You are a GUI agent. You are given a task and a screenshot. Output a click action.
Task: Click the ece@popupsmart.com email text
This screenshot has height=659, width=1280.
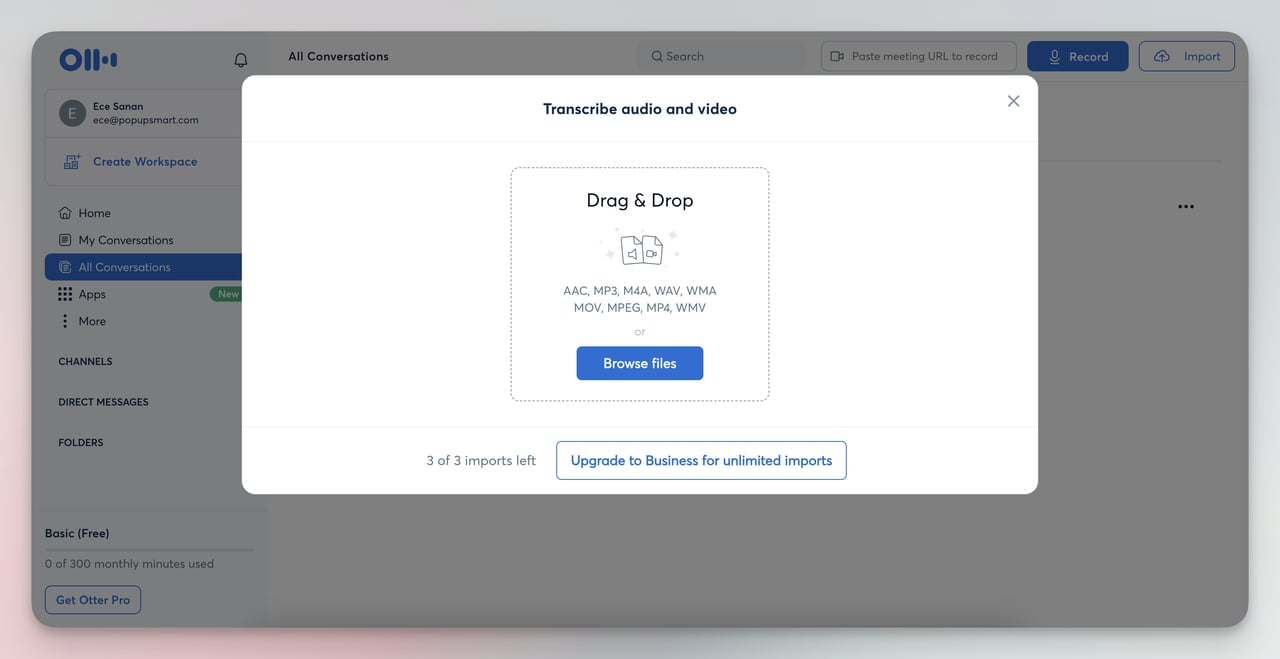coord(146,120)
